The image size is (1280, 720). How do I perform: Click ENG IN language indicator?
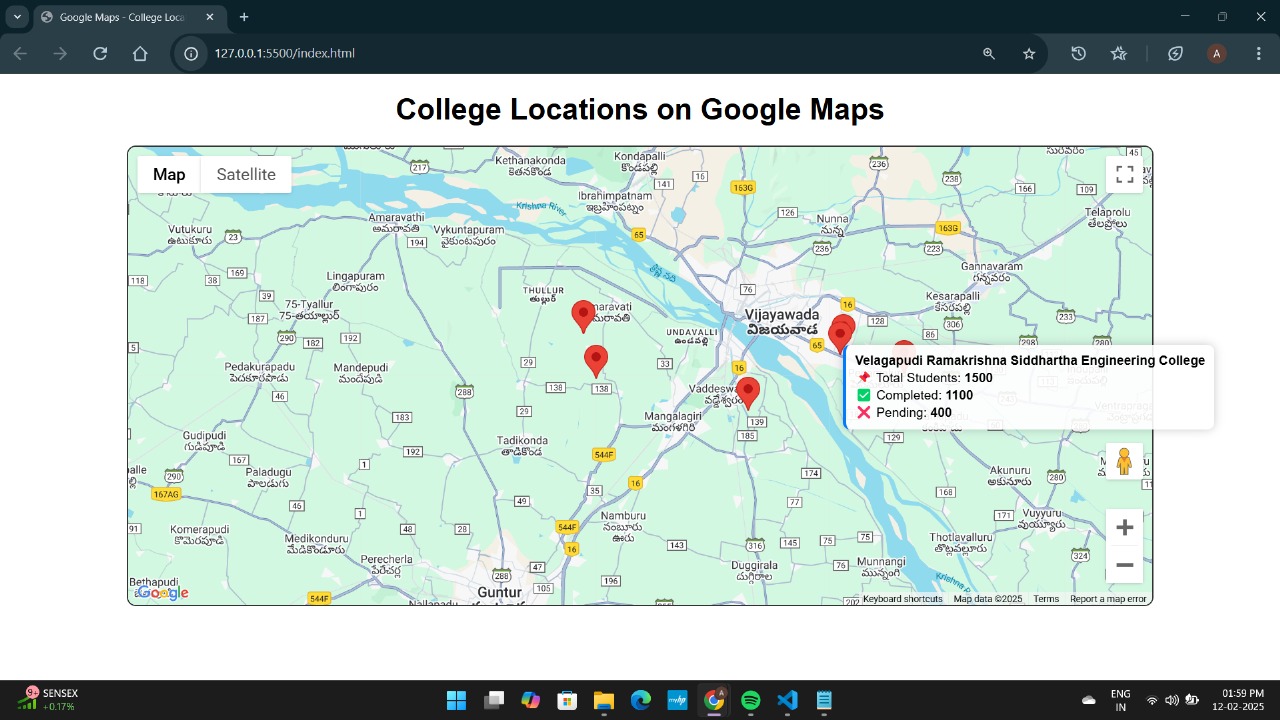(x=1121, y=700)
